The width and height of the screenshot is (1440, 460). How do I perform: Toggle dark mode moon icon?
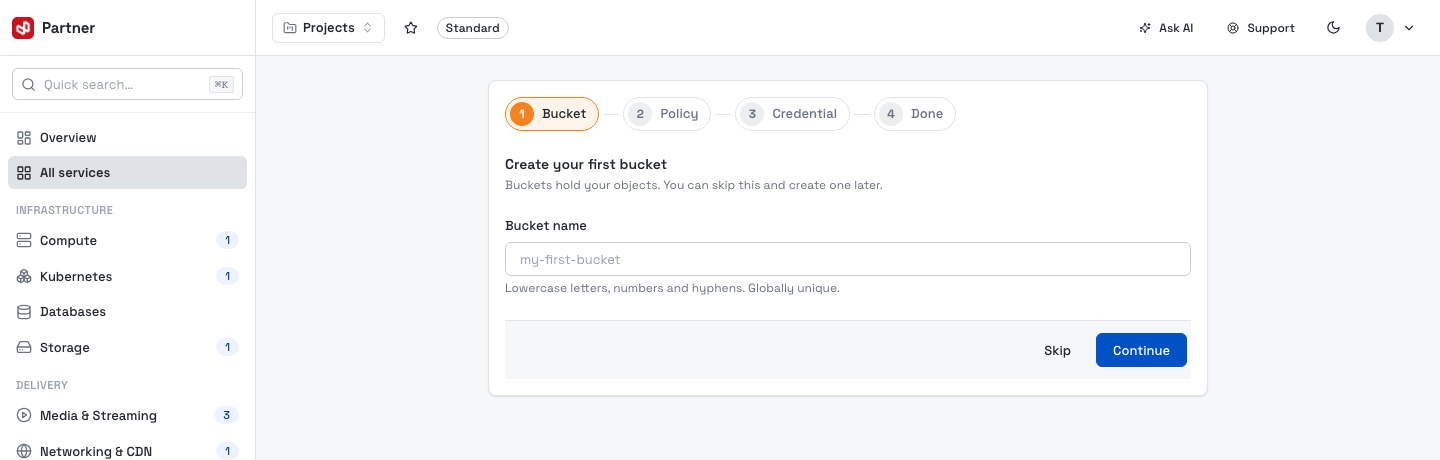(x=1333, y=28)
